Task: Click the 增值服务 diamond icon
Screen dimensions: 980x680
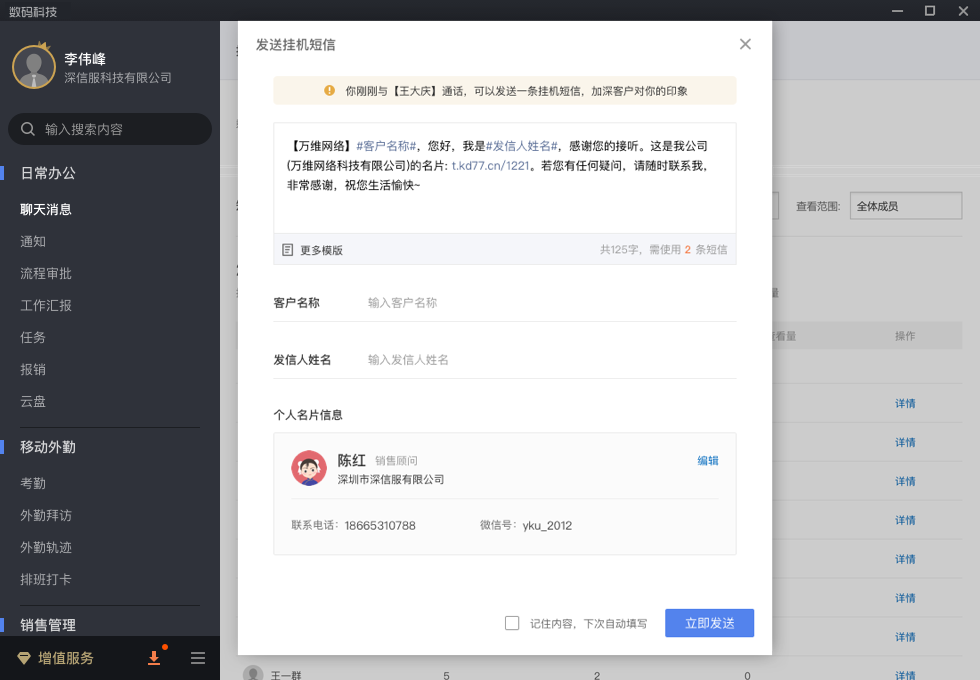Action: coord(24,658)
